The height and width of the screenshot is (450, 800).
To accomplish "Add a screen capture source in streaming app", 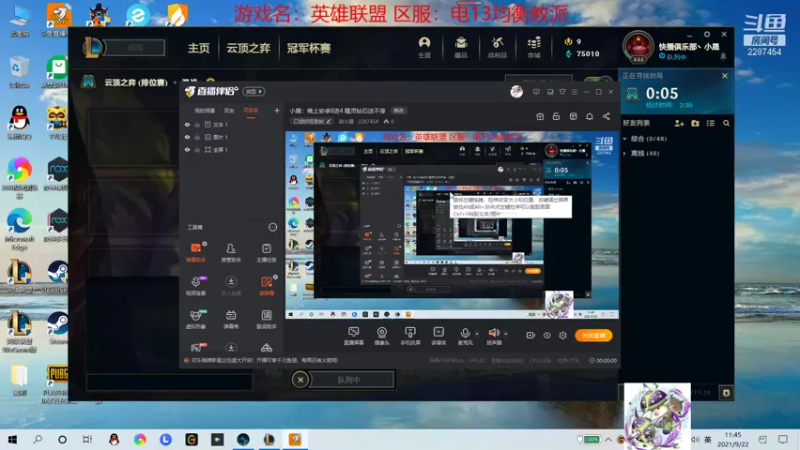I will (354, 336).
